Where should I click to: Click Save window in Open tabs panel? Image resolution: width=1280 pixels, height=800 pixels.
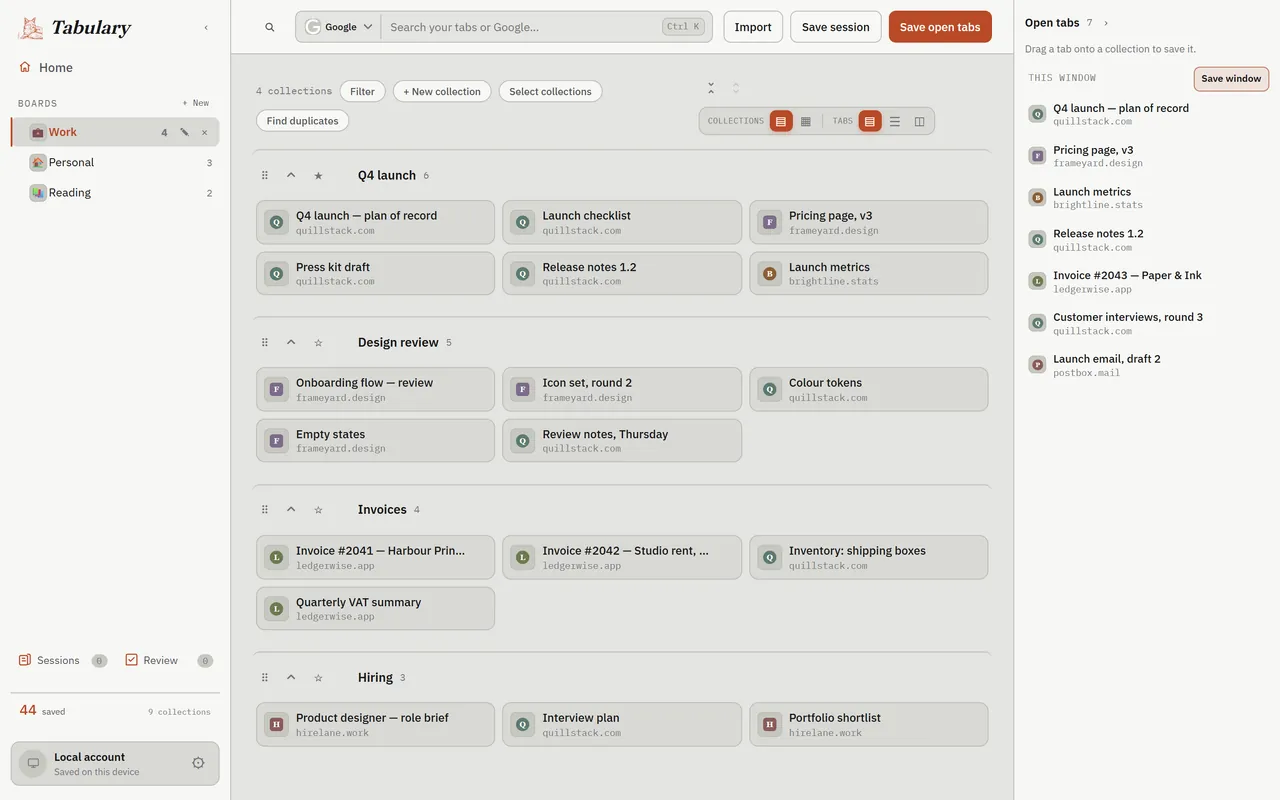[1231, 79]
